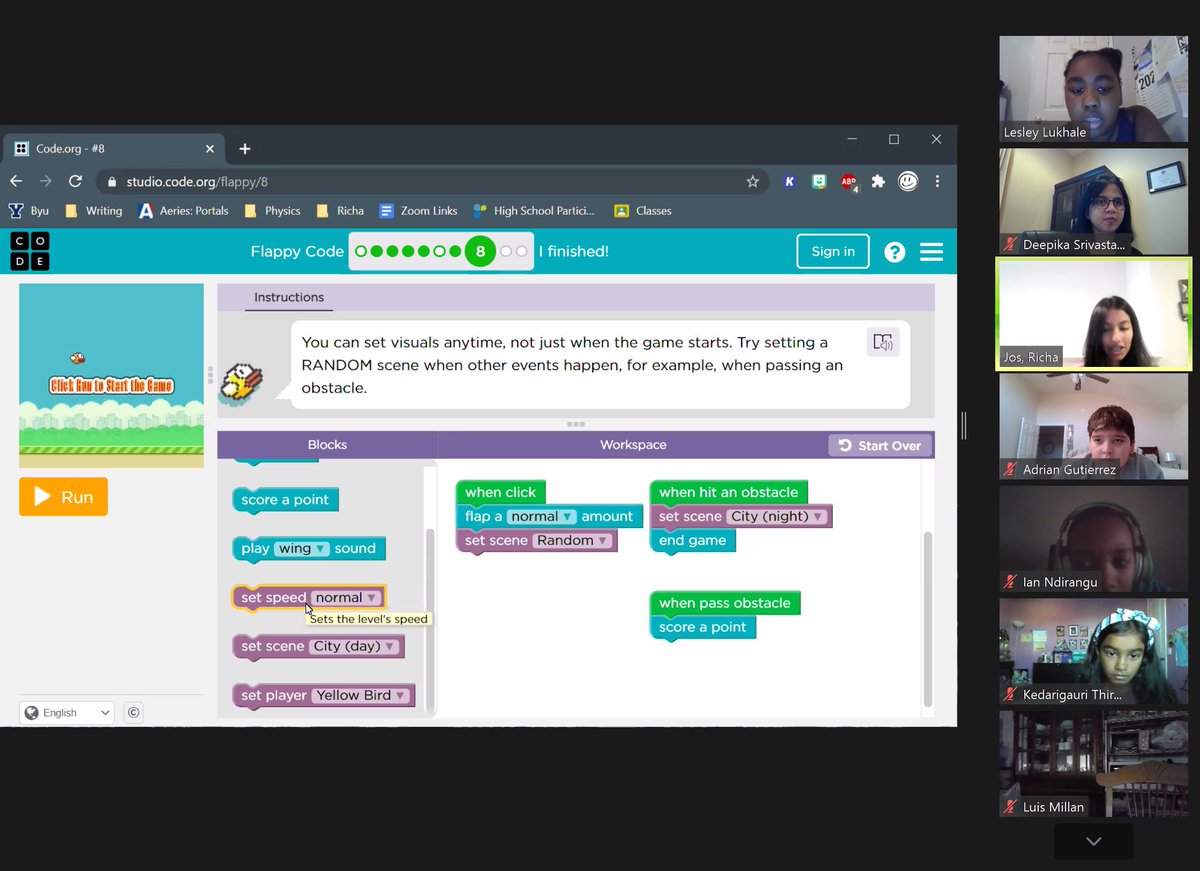Open the Zoom Links bookmark
Screen dimensions: 1200x871
pos(417,211)
